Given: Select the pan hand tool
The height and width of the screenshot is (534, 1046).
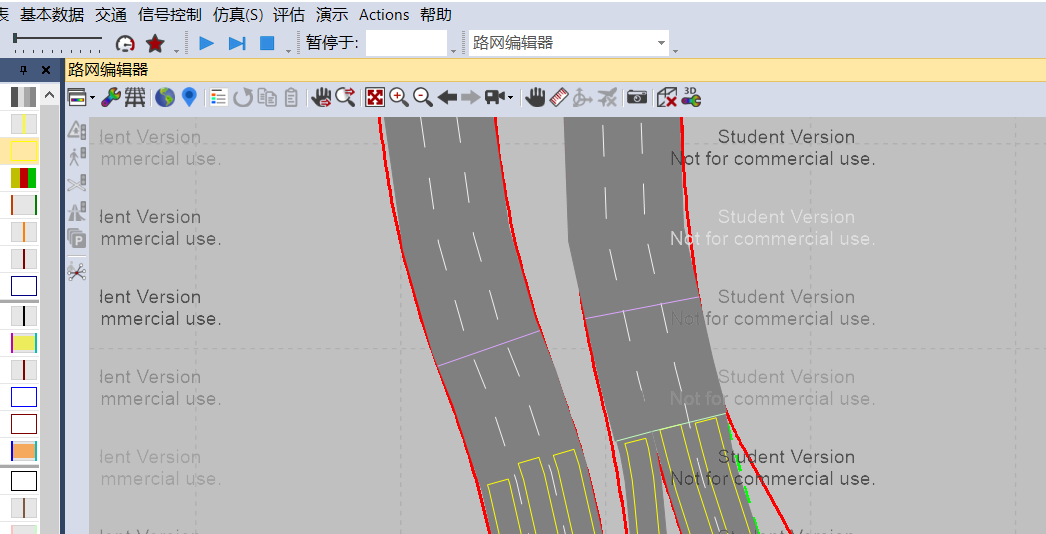Looking at the screenshot, I should coord(534,97).
